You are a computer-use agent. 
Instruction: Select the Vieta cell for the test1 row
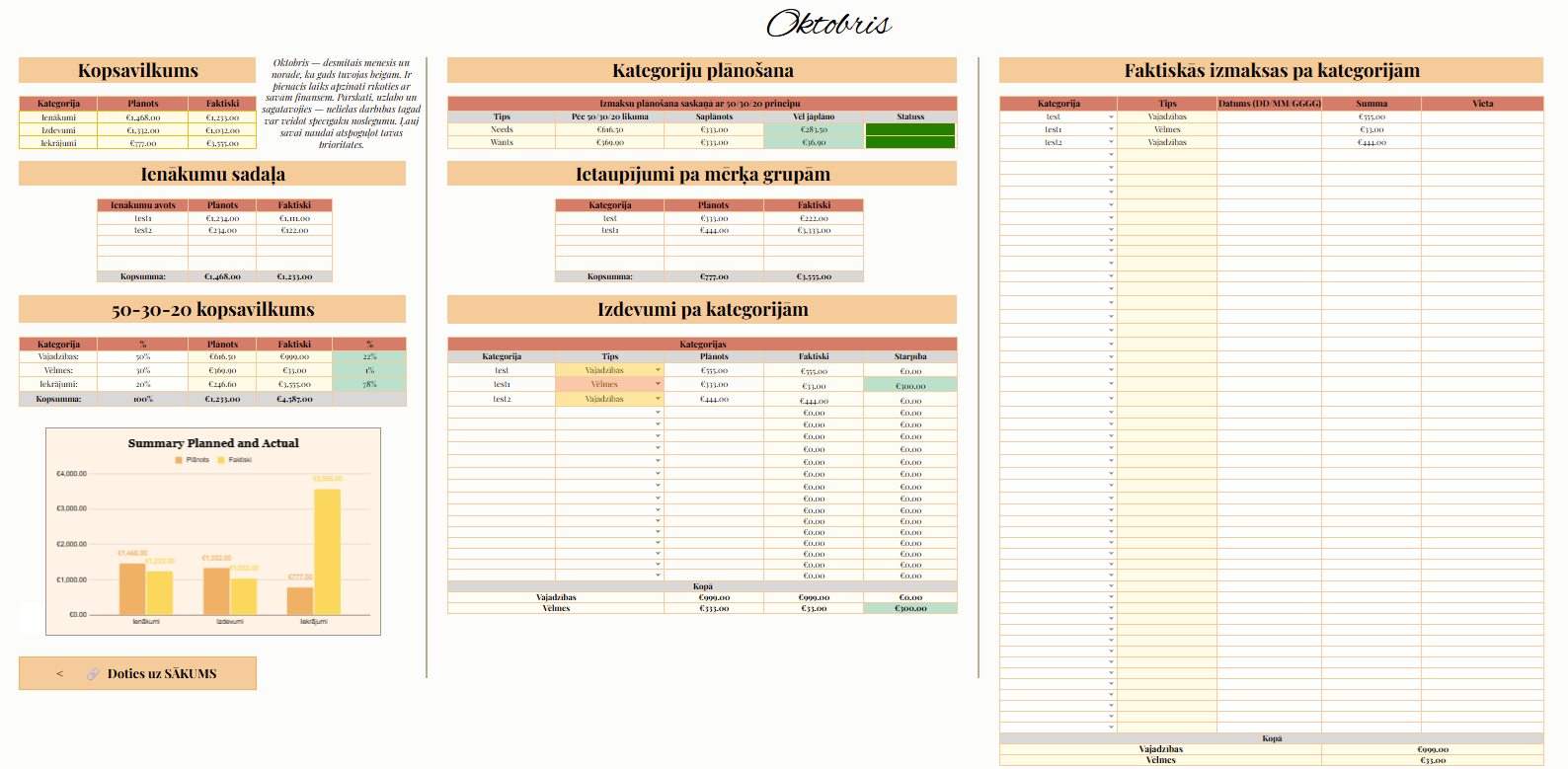pyautogui.click(x=1481, y=129)
